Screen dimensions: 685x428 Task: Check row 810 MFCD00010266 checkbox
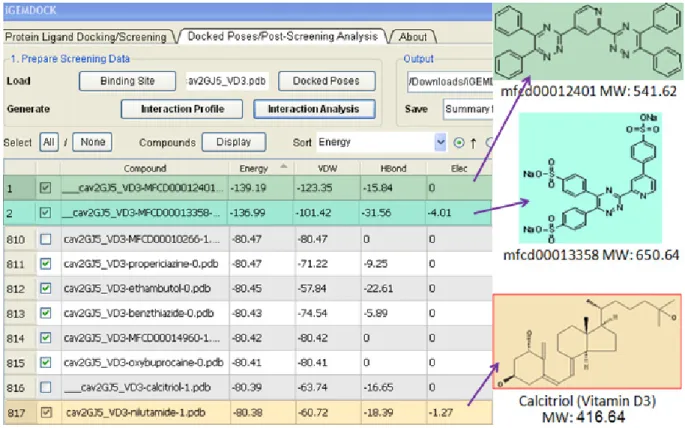[45, 239]
